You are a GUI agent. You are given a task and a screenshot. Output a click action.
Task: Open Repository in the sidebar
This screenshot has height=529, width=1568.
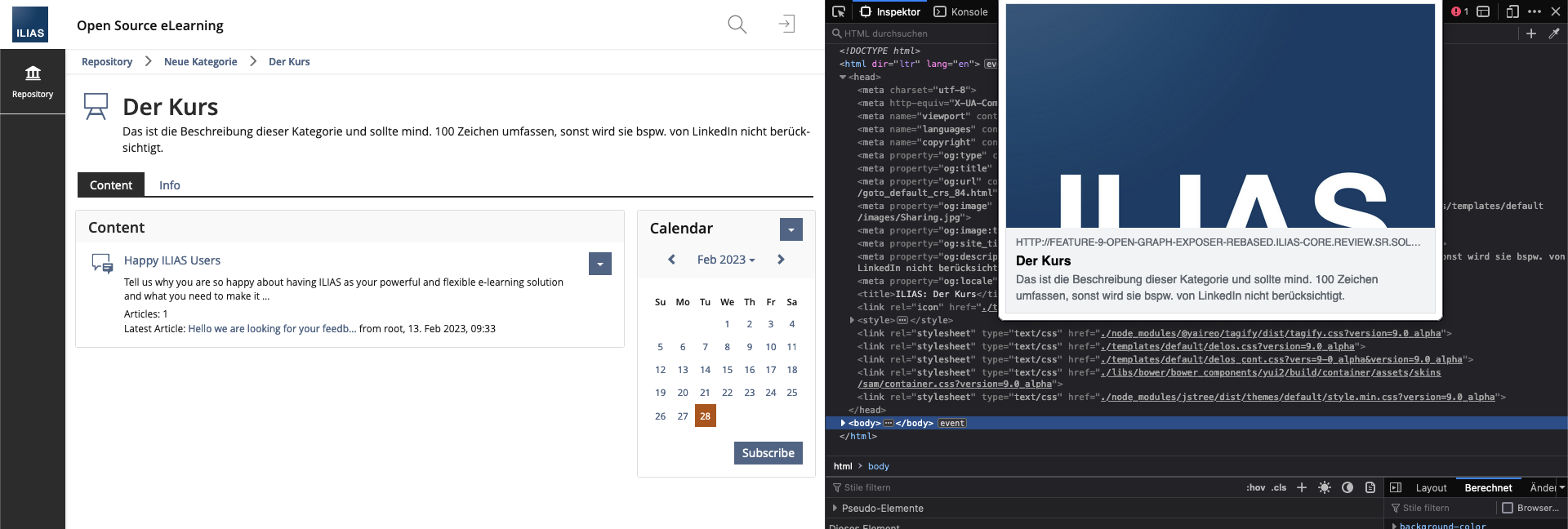33,82
